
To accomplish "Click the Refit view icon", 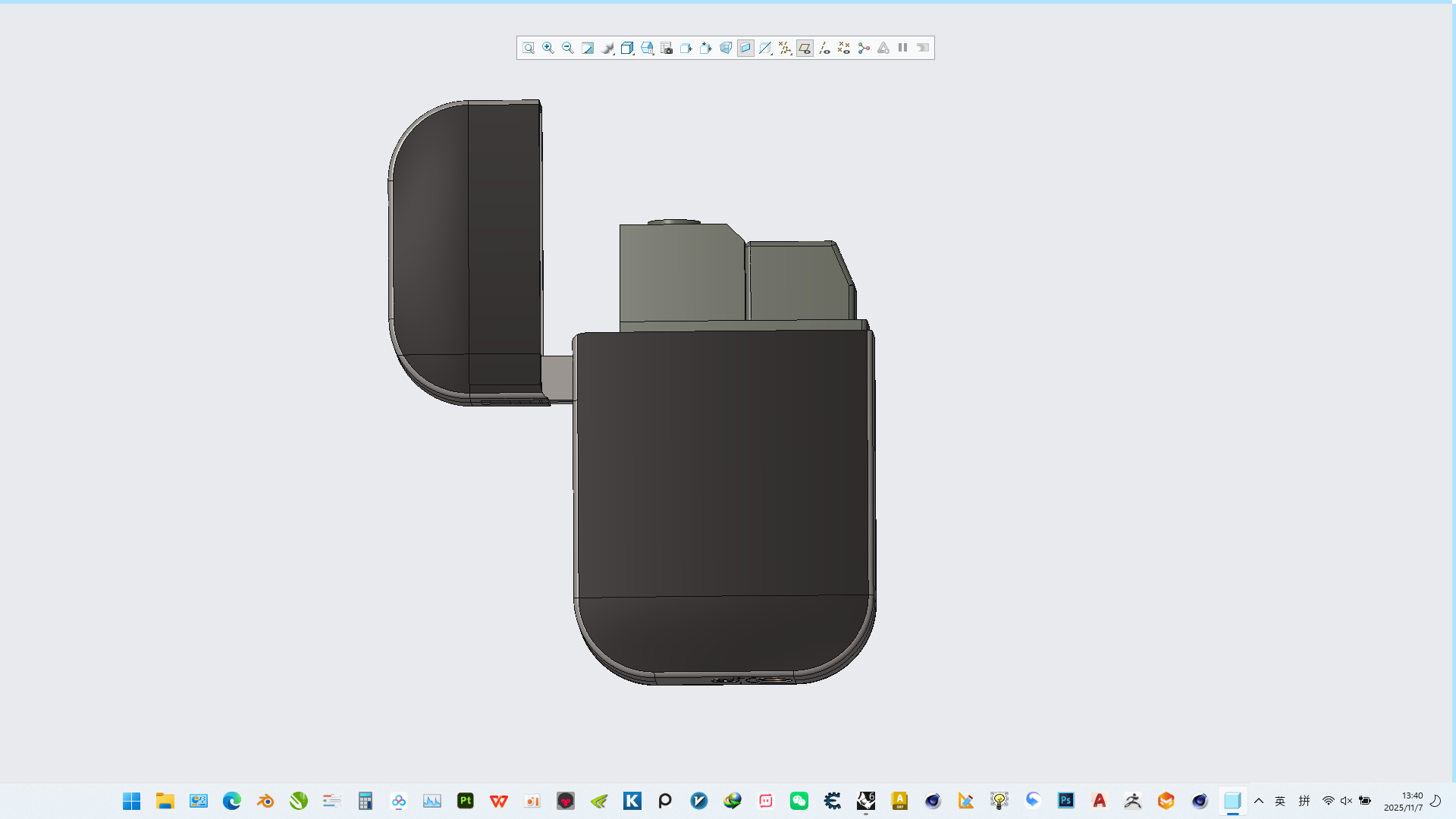I will coord(529,48).
